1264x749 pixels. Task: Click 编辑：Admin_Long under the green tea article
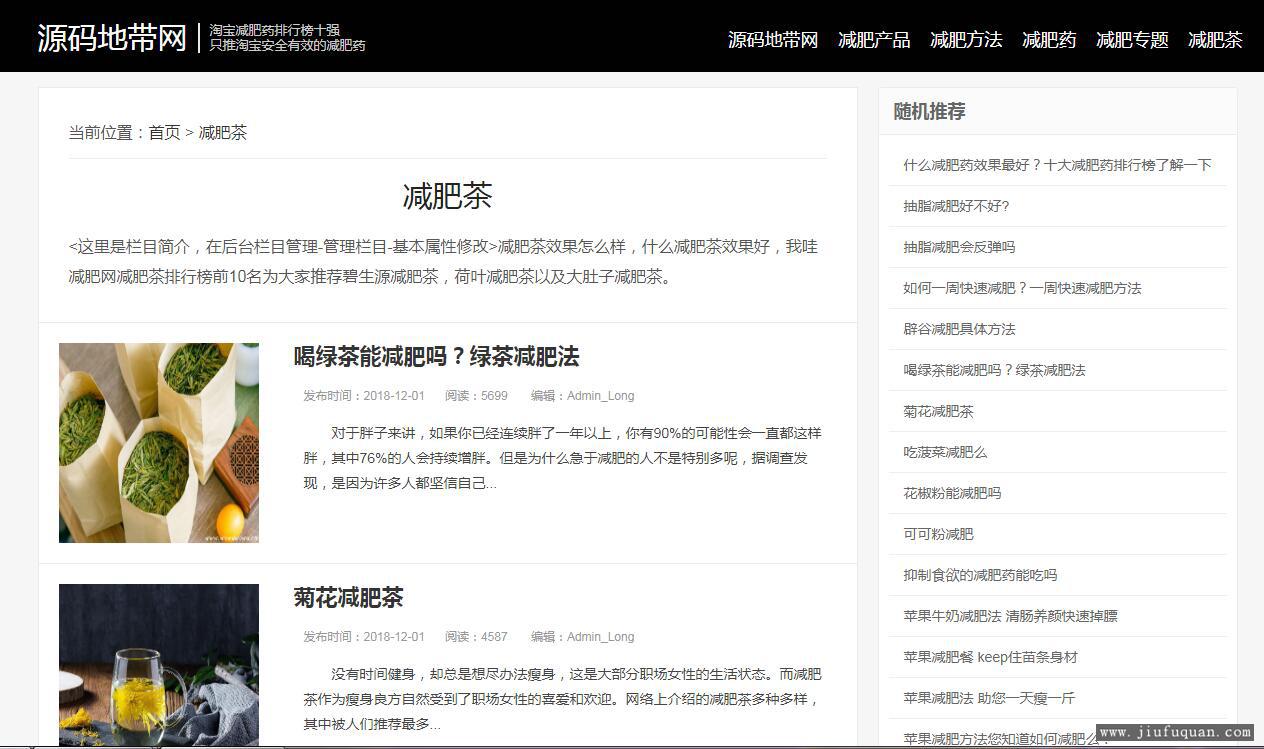point(582,396)
